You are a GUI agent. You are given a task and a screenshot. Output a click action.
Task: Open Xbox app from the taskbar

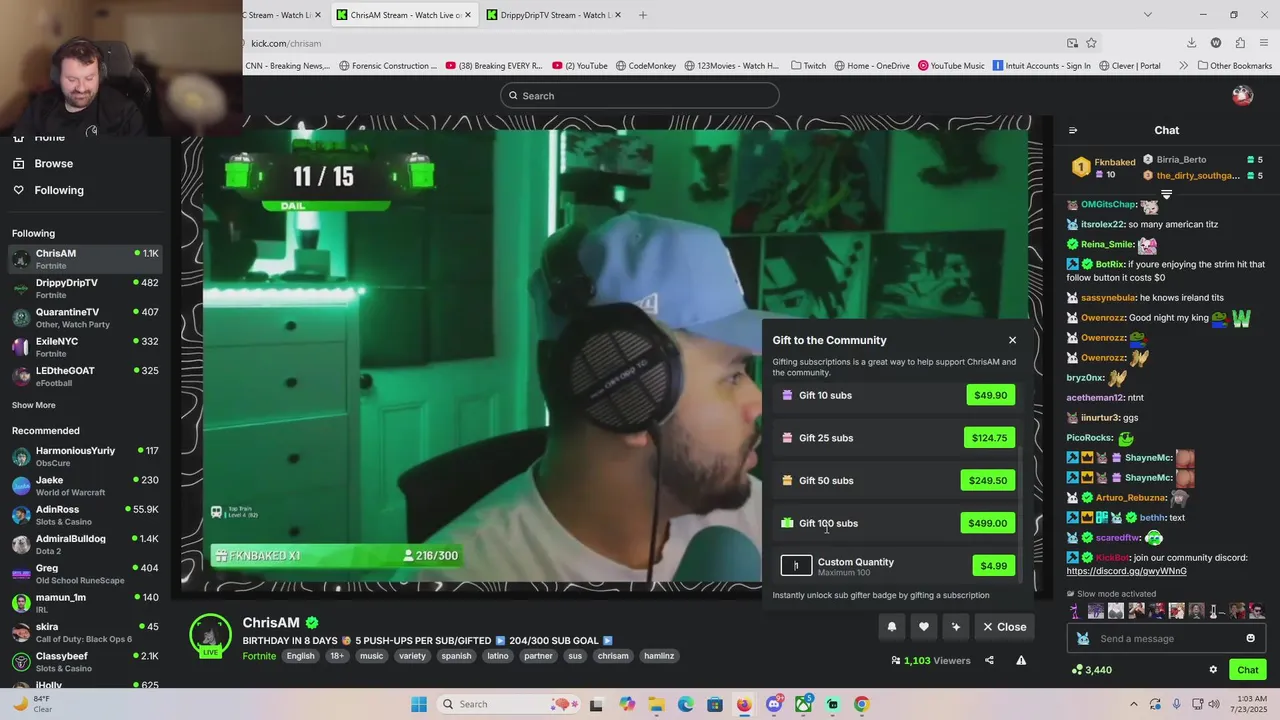803,704
